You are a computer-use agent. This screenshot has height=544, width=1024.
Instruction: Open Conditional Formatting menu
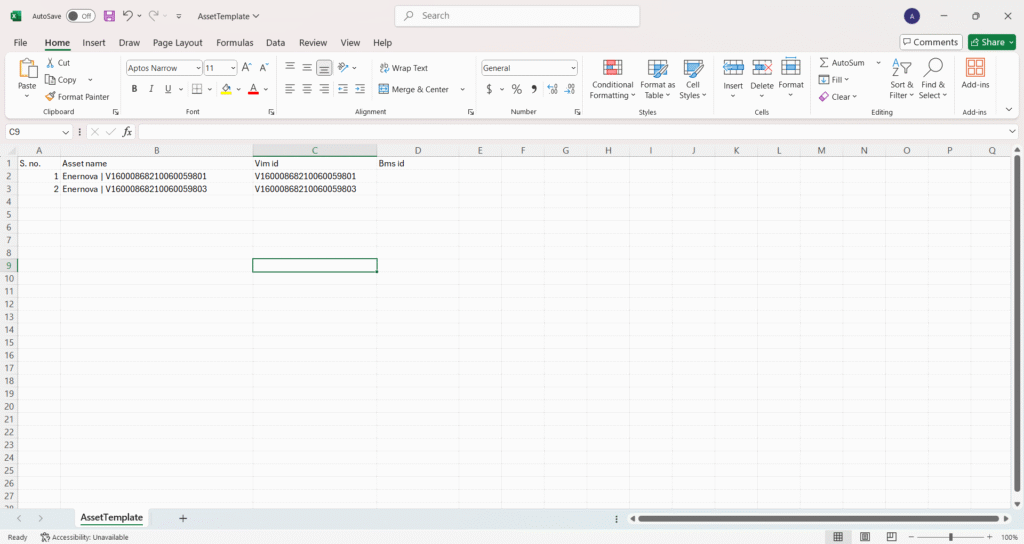tap(612, 79)
